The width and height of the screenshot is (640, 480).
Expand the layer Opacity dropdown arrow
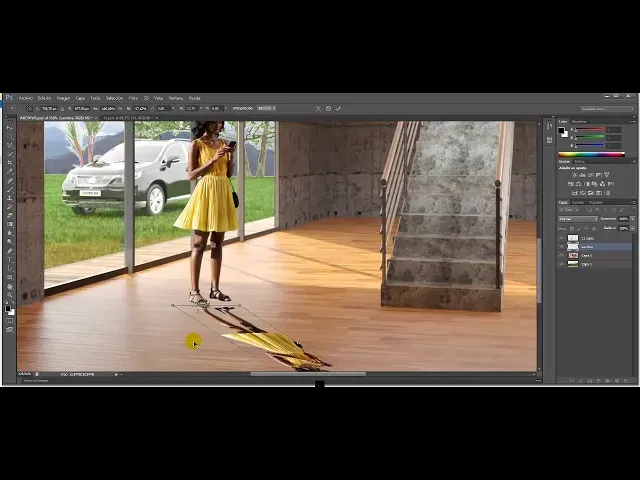(631, 218)
